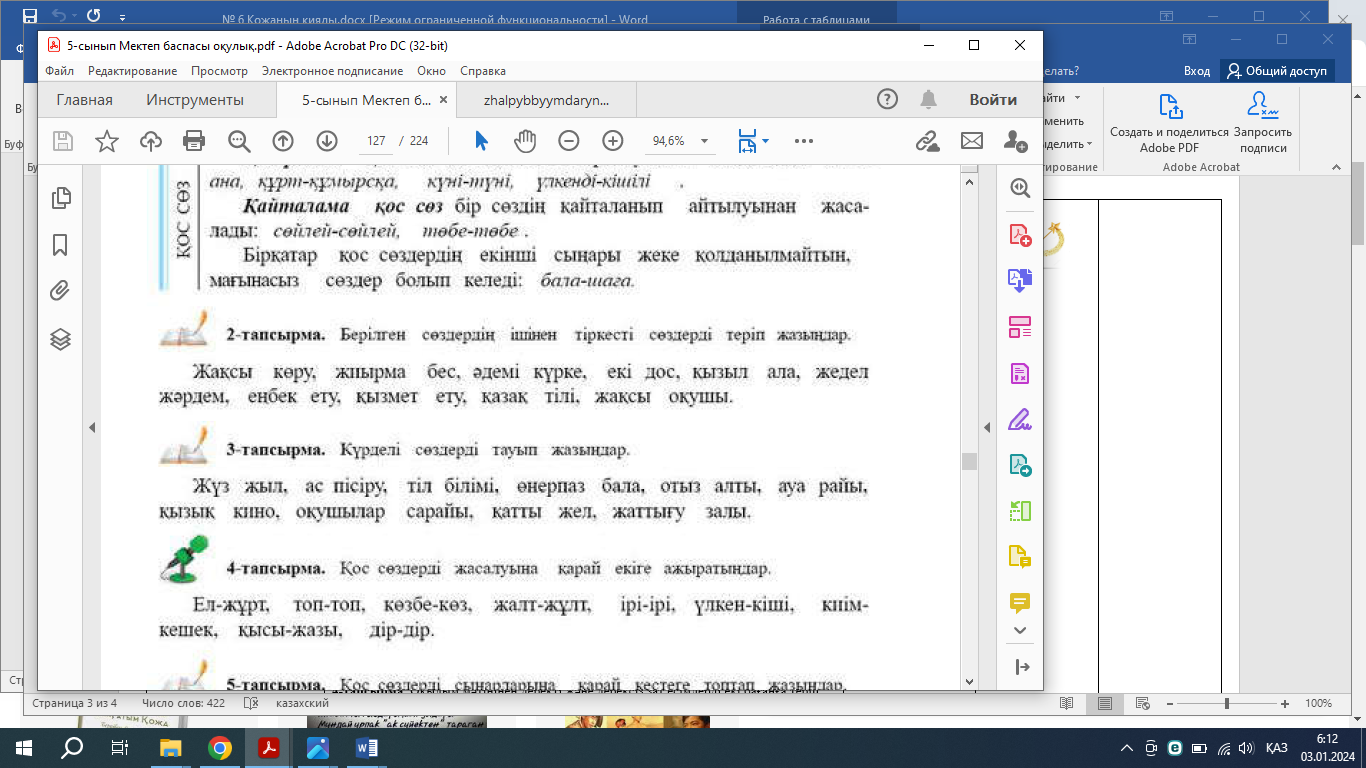Screen dimensions: 1366x768
Task: Click Общий доступ button in Word
Action: point(1277,71)
